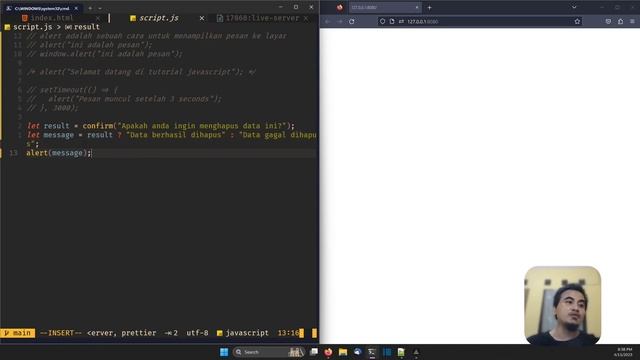Open a new Firefox tab
Image resolution: width=640 pixels, height=360 pixels.
[429, 7]
